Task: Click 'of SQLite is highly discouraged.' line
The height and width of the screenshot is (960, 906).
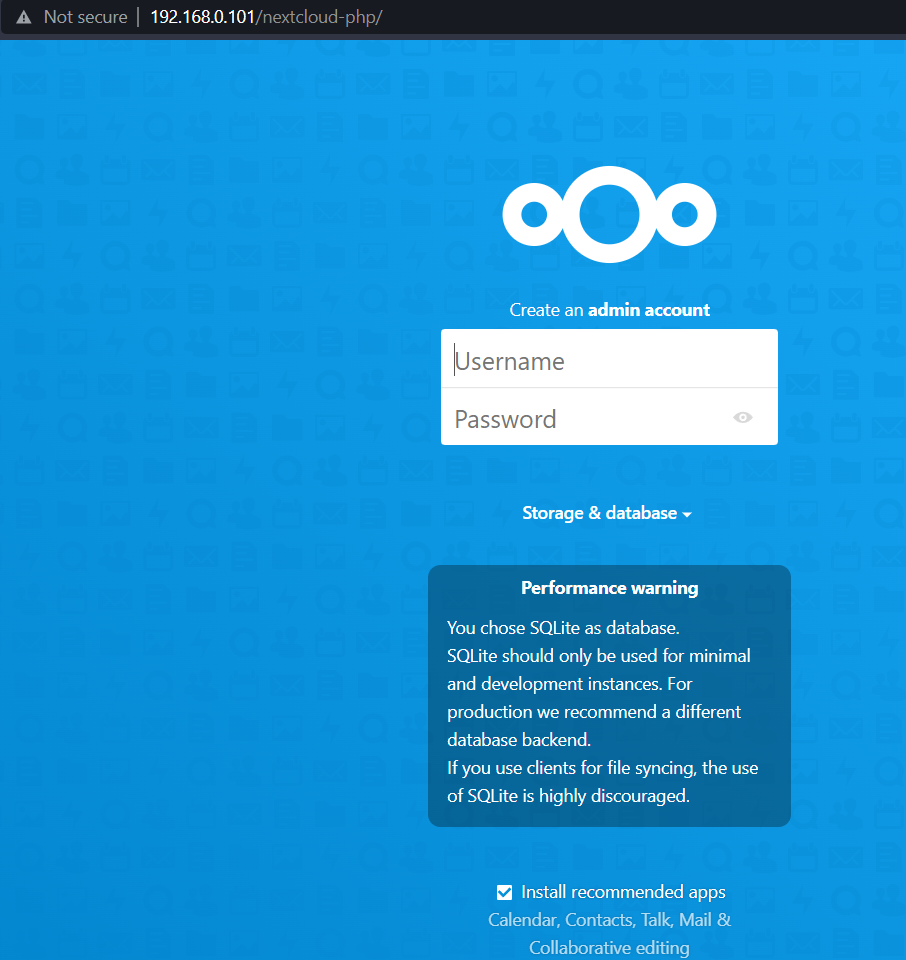Action: point(568,795)
